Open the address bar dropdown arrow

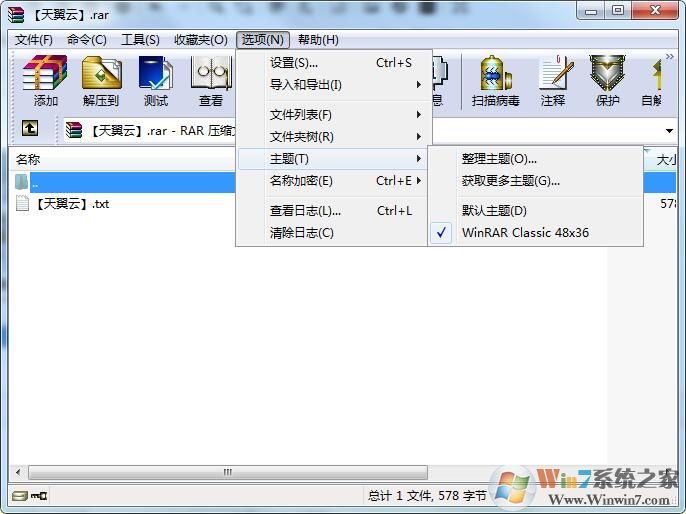click(x=669, y=131)
